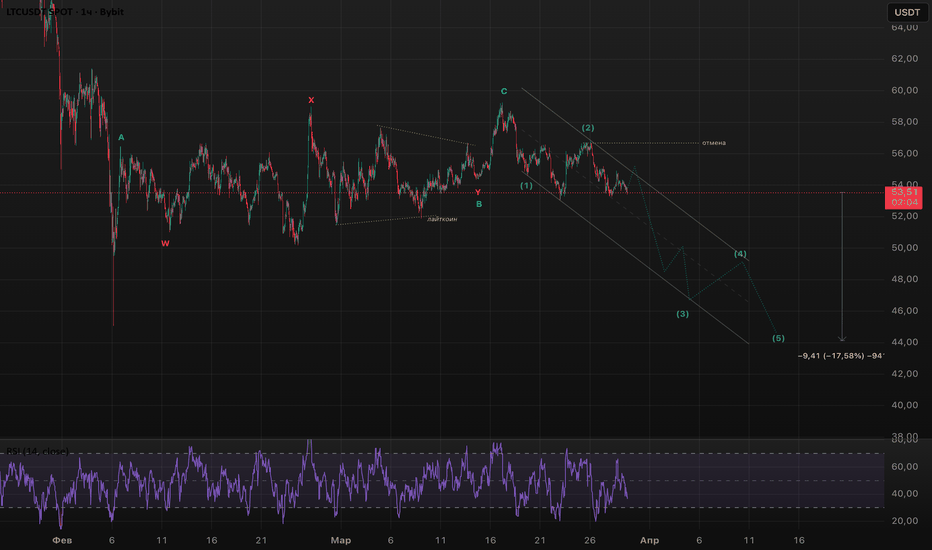Select the price measurement arrow tool drawing
Viewport: 932px width, 550px height.
click(842, 267)
